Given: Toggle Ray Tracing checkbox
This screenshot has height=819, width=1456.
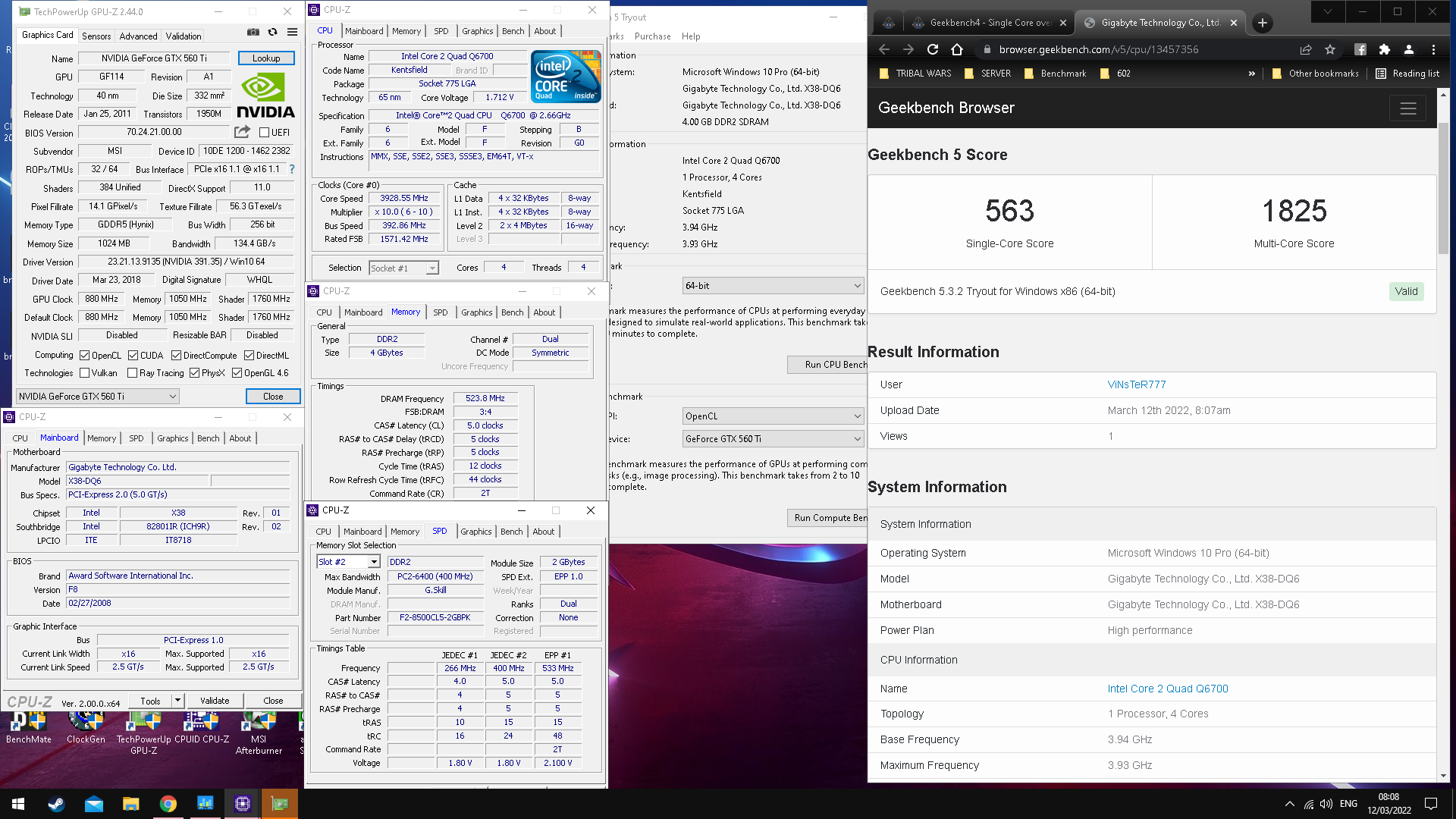Looking at the screenshot, I should pos(133,373).
